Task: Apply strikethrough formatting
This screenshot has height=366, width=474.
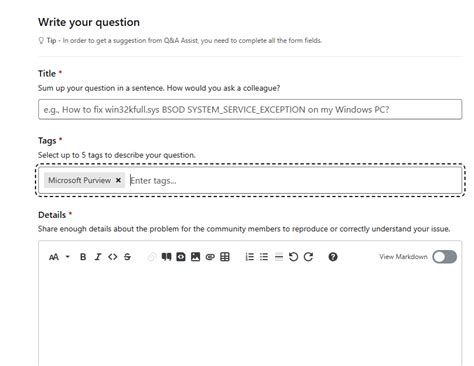Action: tap(127, 257)
